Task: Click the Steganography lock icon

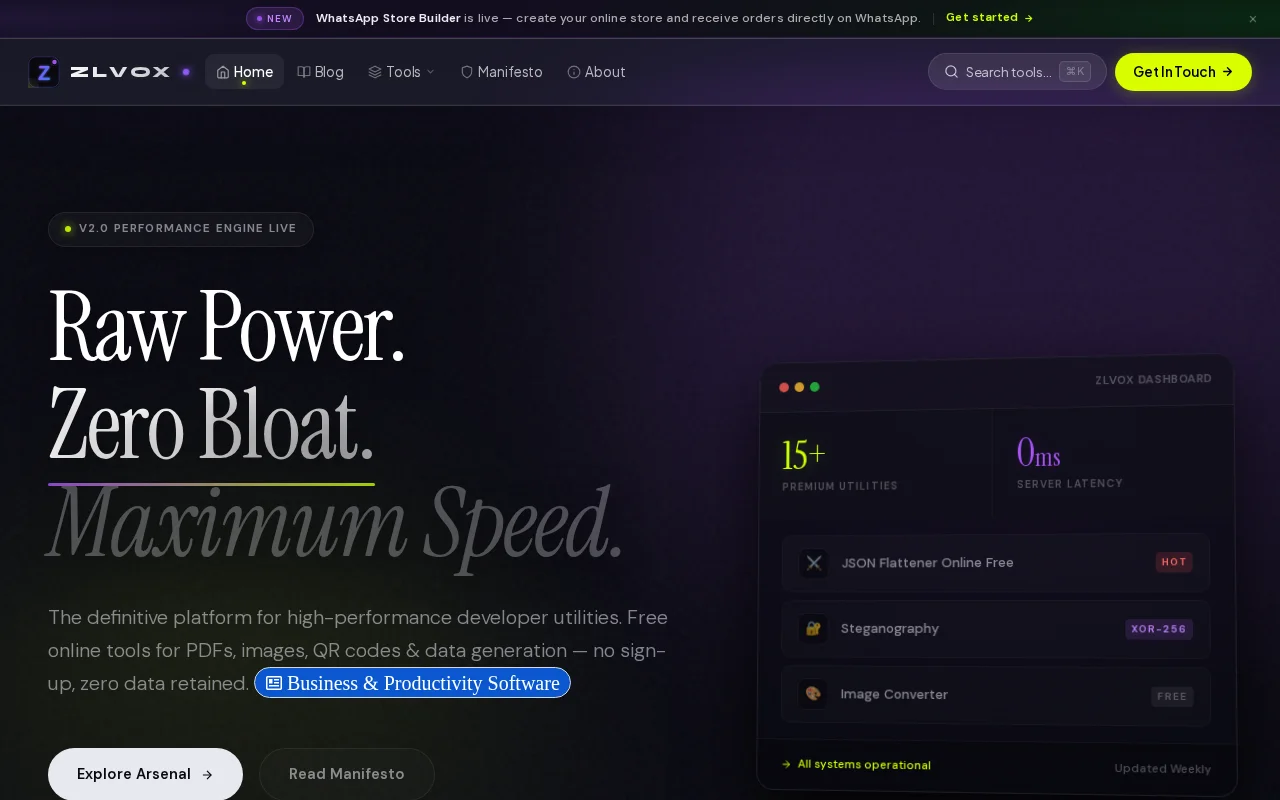Action: 813,629
